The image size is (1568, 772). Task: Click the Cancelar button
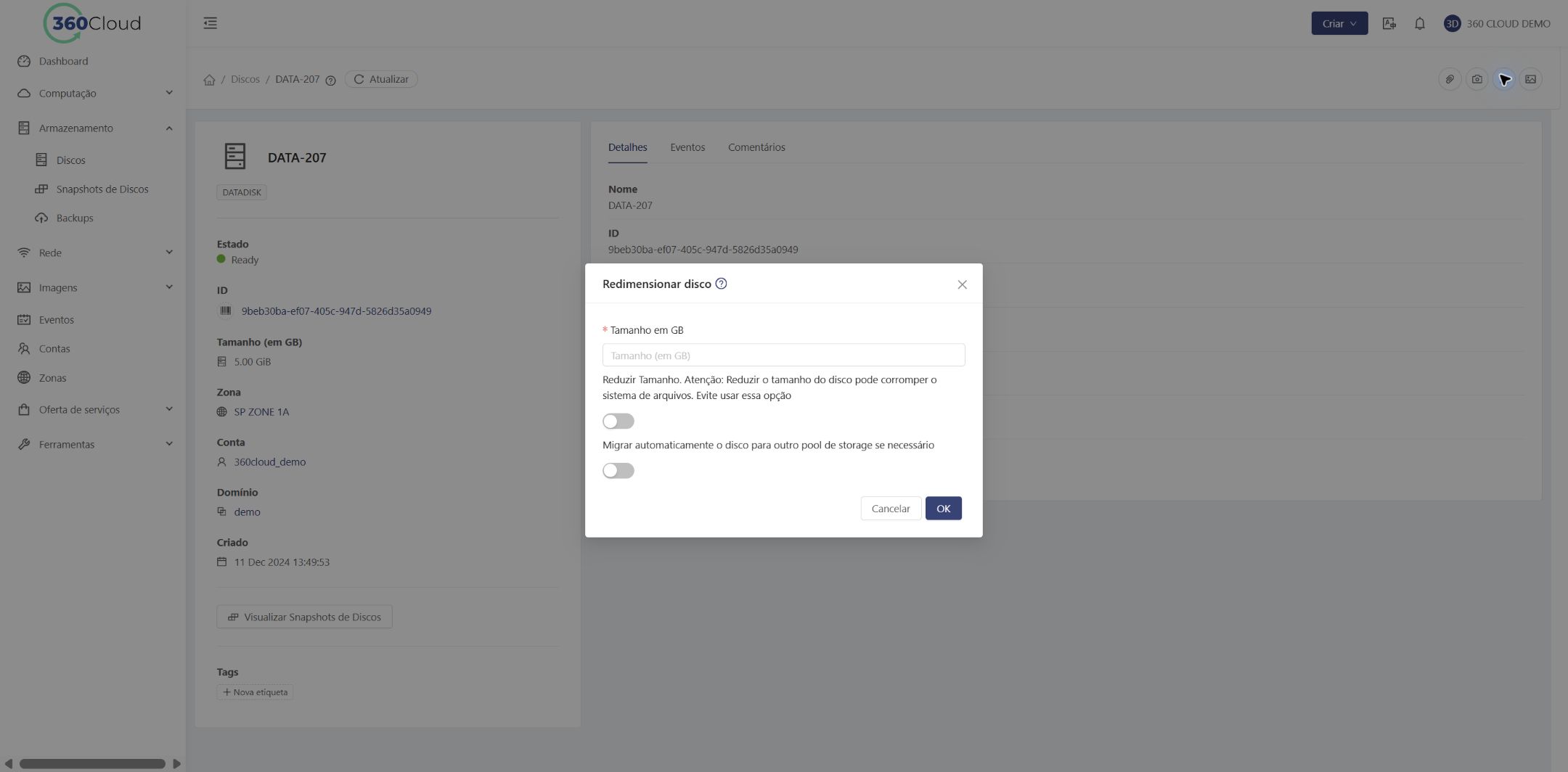[891, 509]
